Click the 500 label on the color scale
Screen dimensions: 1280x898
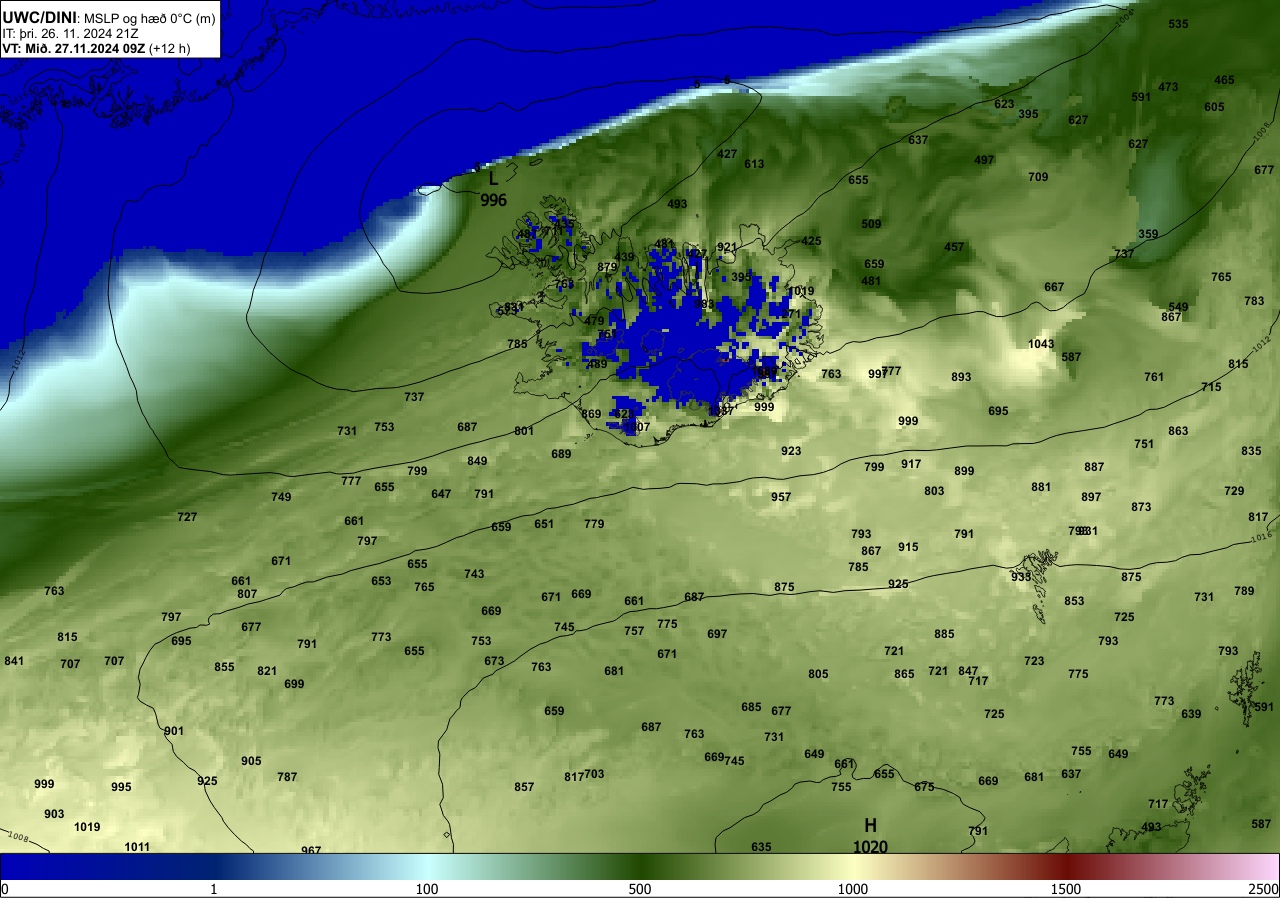pos(640,889)
